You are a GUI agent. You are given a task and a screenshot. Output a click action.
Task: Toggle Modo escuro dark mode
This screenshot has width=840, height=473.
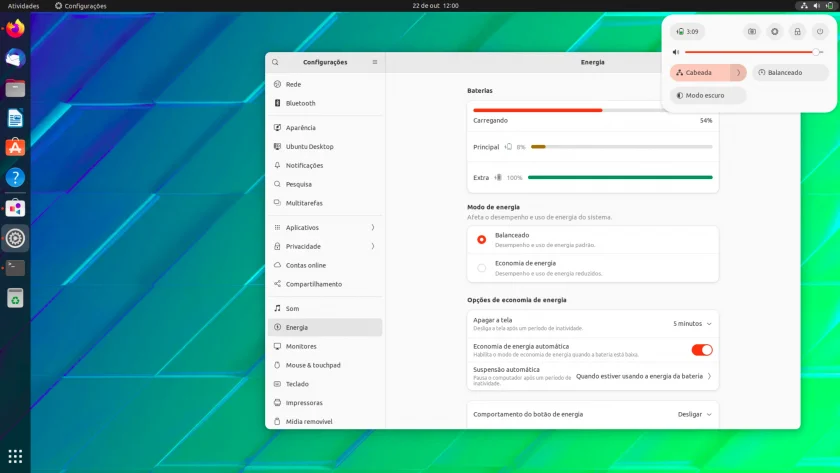pos(708,95)
